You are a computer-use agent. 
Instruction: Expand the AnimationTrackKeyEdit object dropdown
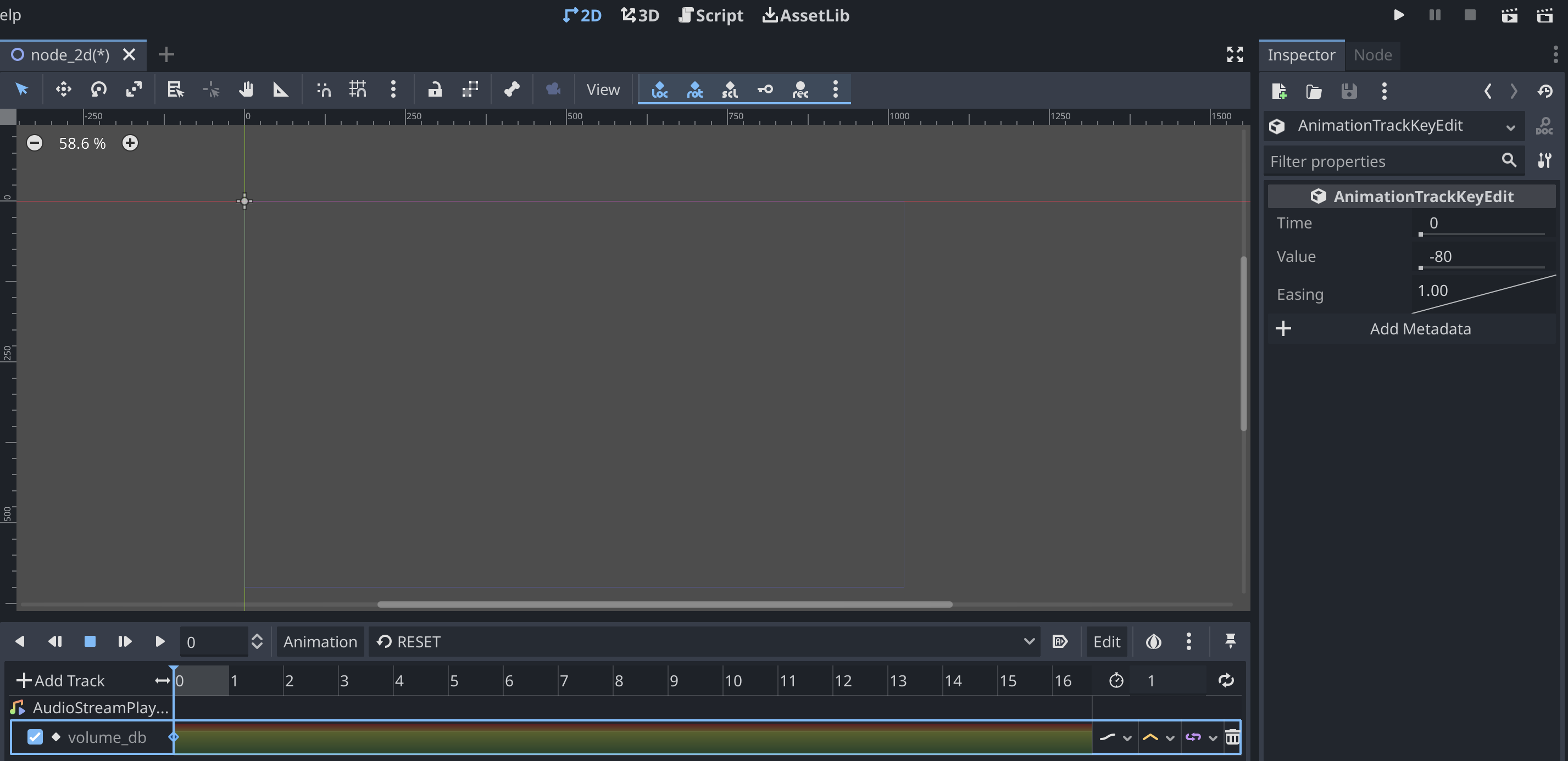coord(1510,126)
